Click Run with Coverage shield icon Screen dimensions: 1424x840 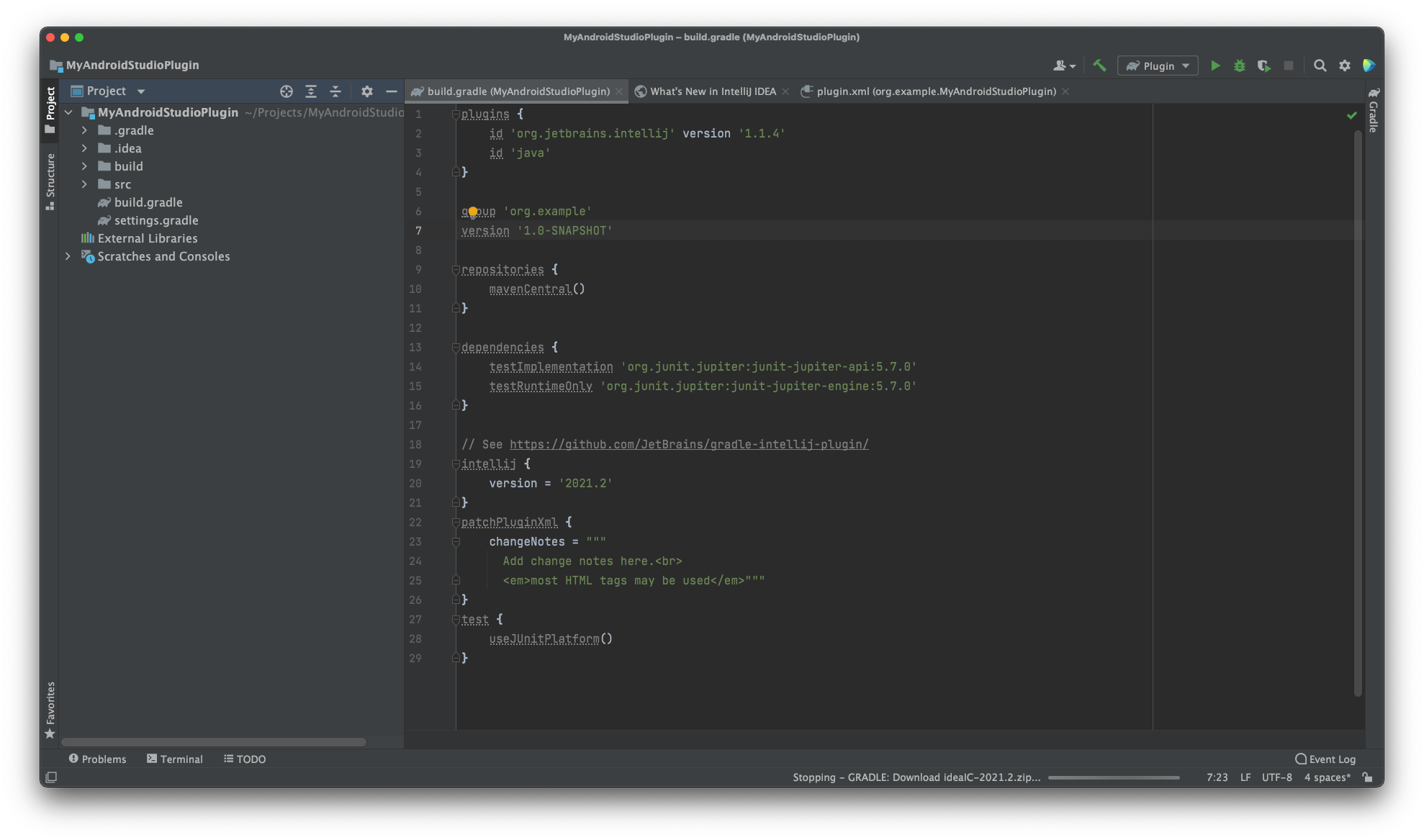(1263, 66)
